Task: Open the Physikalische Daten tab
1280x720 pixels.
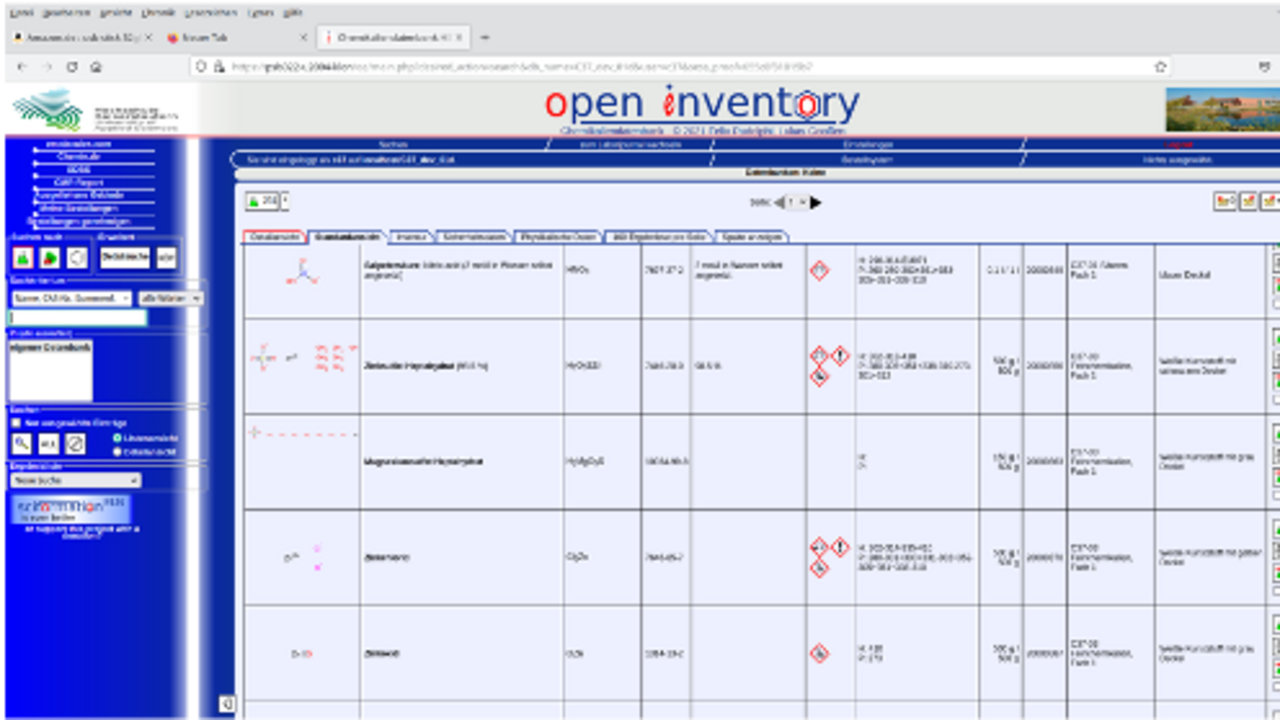Action: 558,237
